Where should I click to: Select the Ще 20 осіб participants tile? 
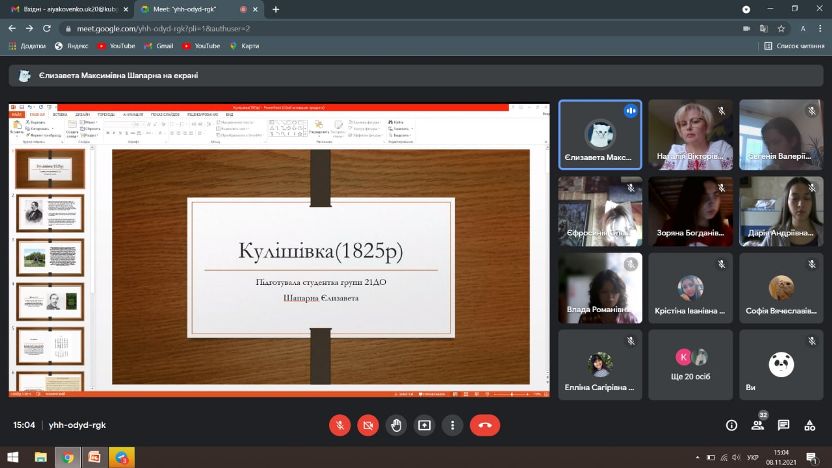[691, 364]
